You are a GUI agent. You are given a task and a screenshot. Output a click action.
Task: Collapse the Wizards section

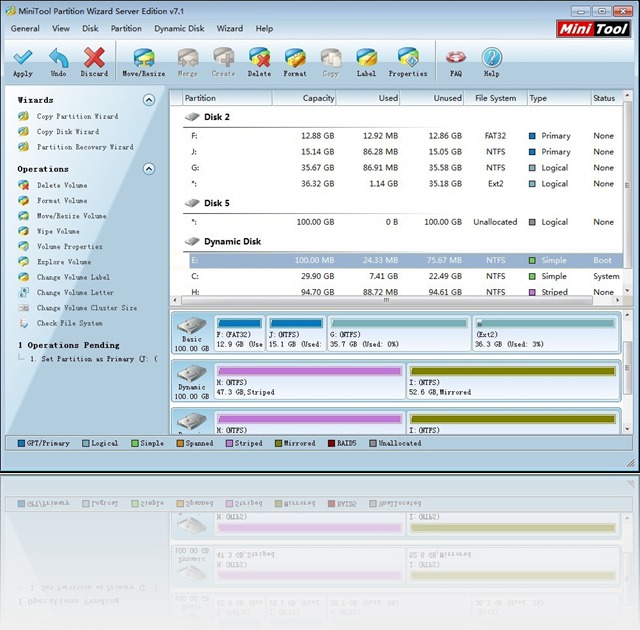(149, 100)
